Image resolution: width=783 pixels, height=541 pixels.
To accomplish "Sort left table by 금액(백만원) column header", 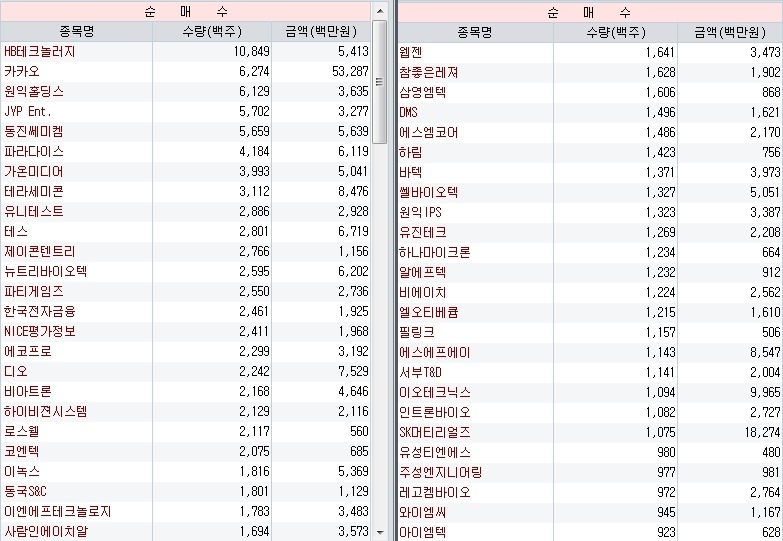I will (x=321, y=32).
